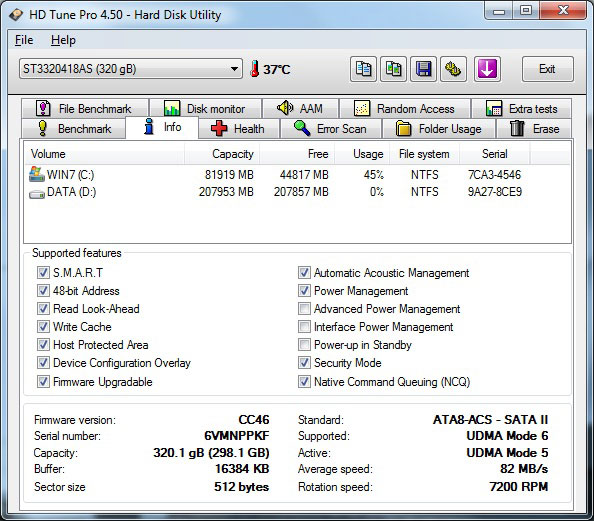Open the Help menu
This screenshot has width=594, height=521.
(x=63, y=40)
